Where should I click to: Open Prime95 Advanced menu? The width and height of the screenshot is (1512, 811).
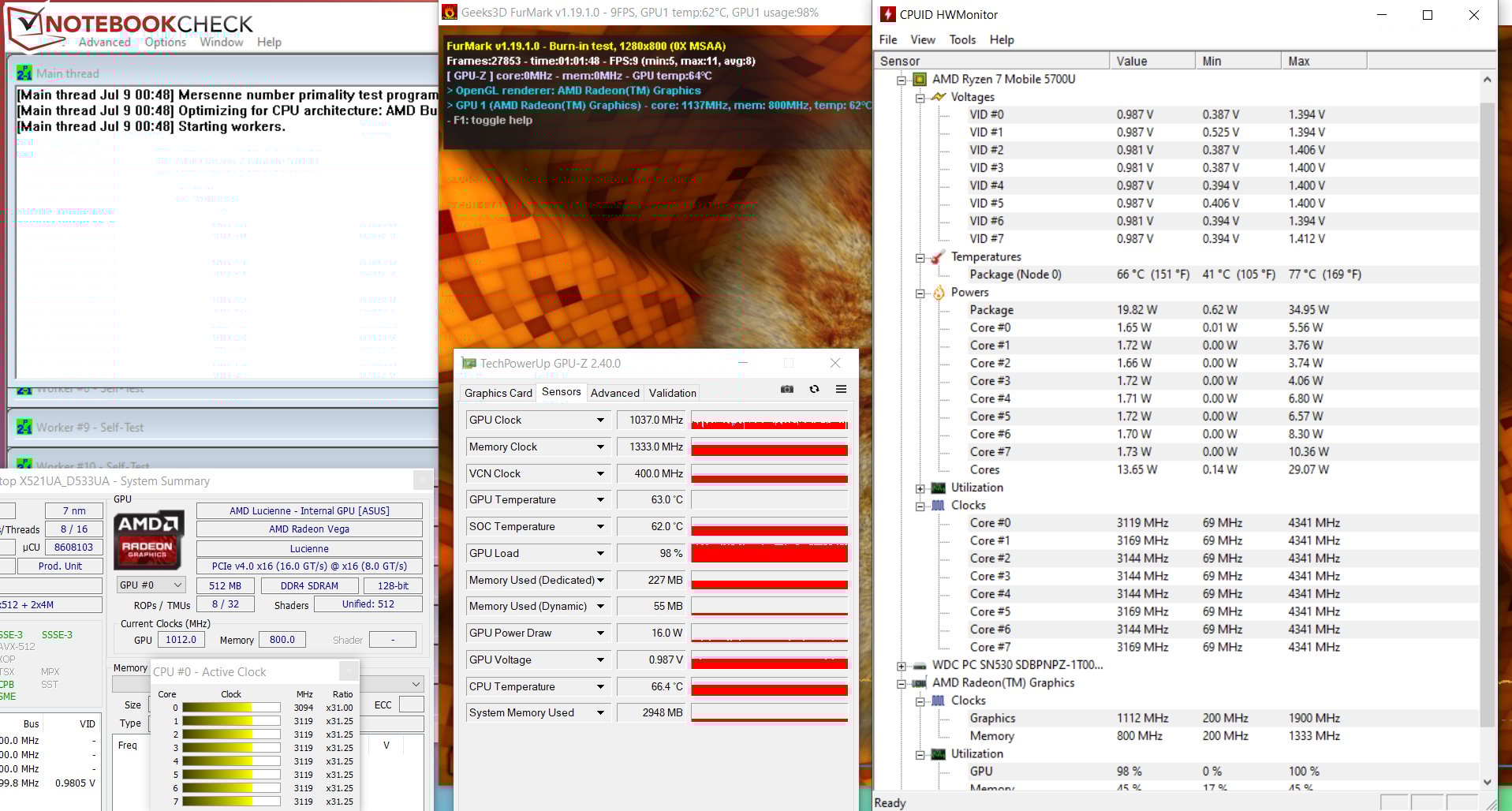pyautogui.click(x=104, y=42)
